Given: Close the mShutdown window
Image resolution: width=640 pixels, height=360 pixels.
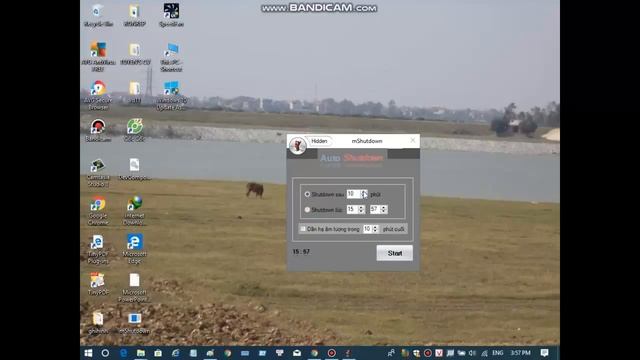Looking at the screenshot, I should coord(413,140).
